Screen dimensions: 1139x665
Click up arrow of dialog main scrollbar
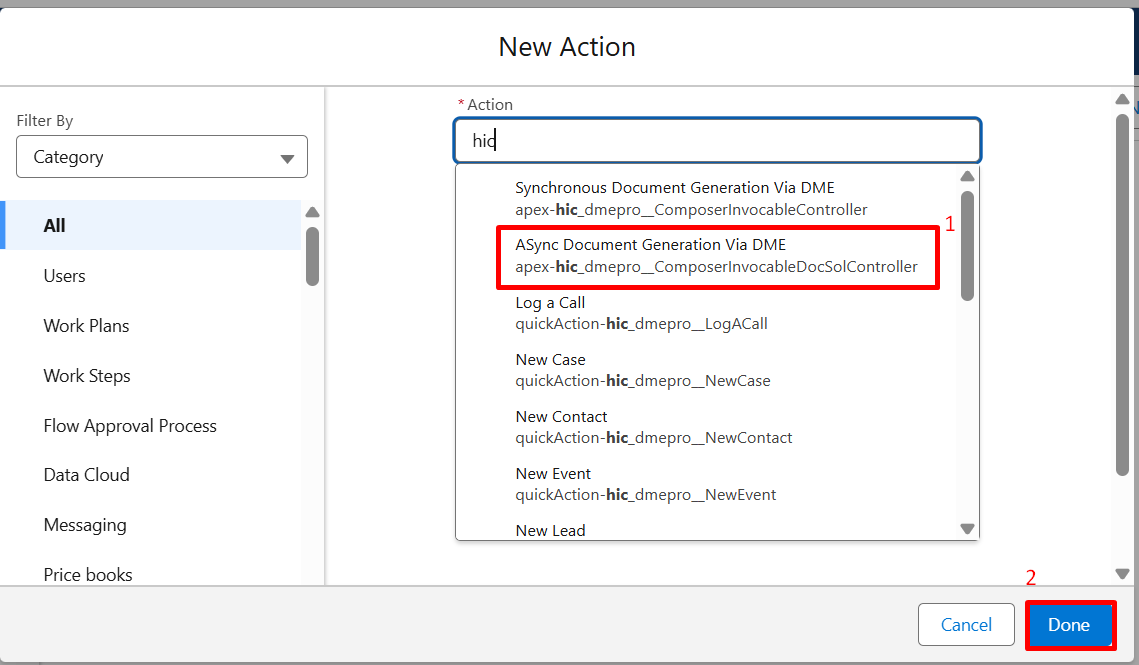(1122, 99)
